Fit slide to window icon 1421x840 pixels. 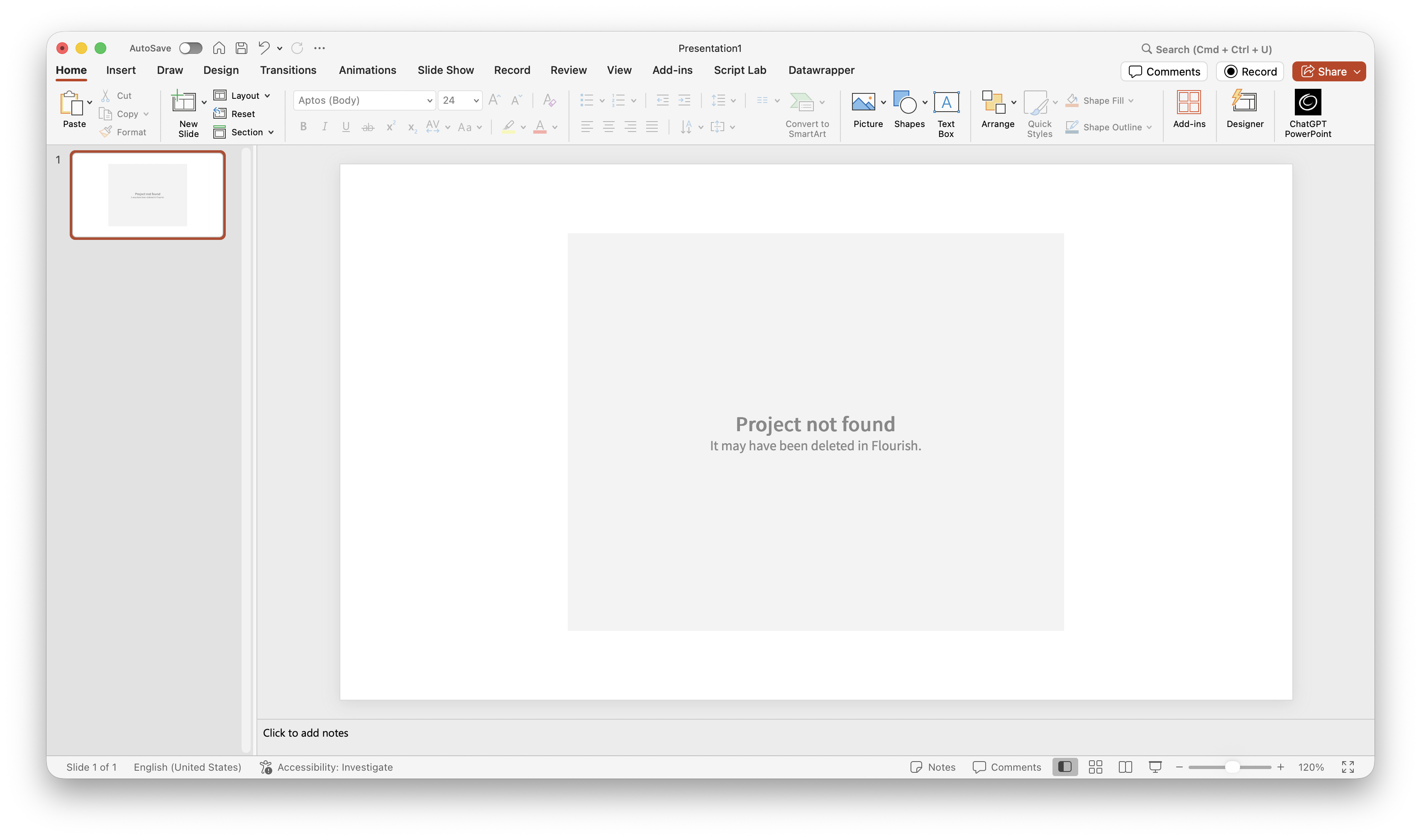1348,767
